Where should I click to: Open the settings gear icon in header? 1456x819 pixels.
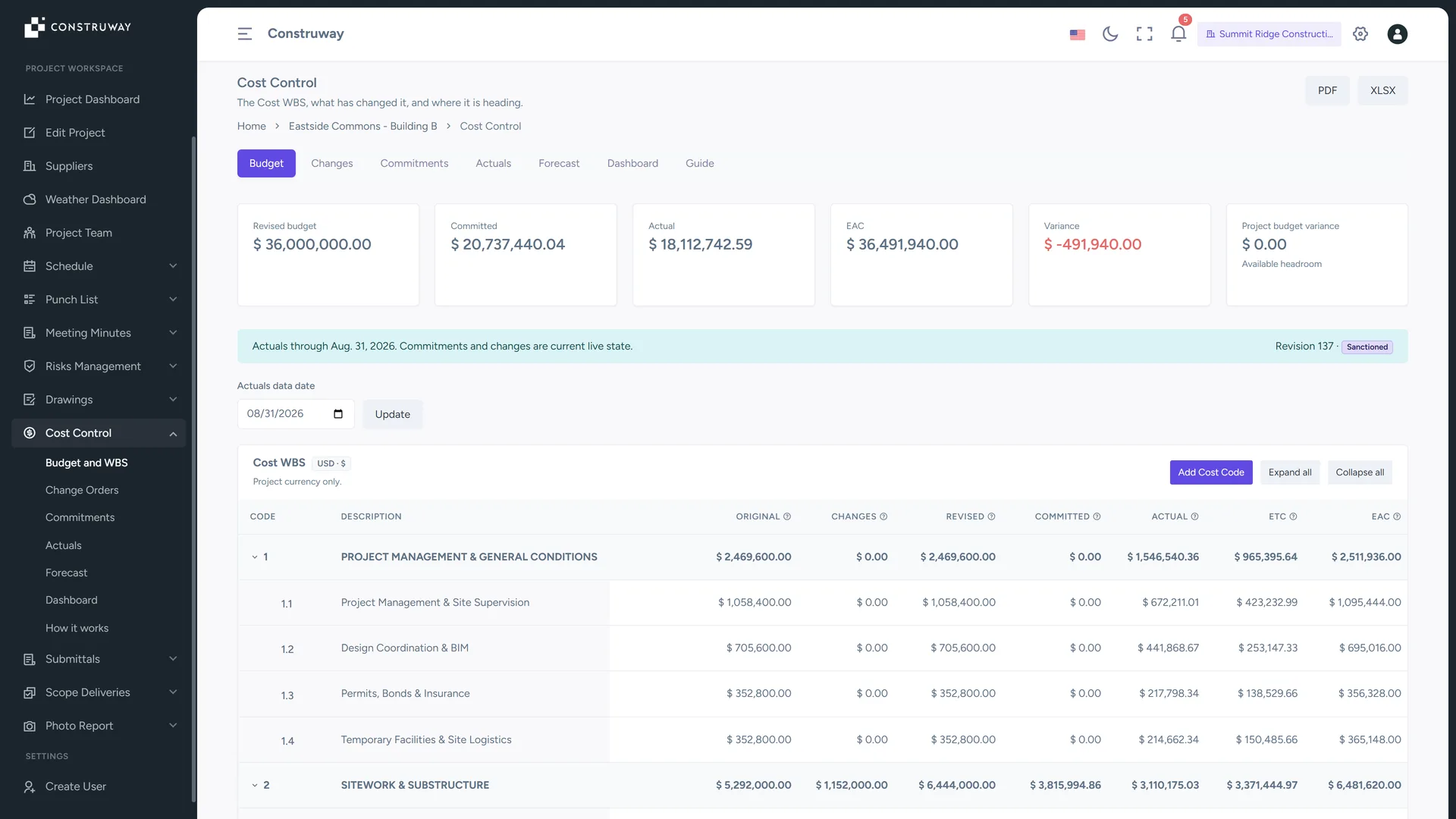coord(1360,34)
